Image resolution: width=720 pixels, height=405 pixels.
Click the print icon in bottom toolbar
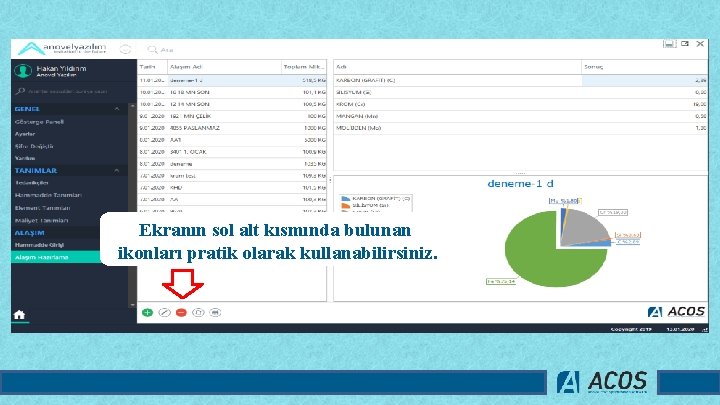tap(215, 313)
